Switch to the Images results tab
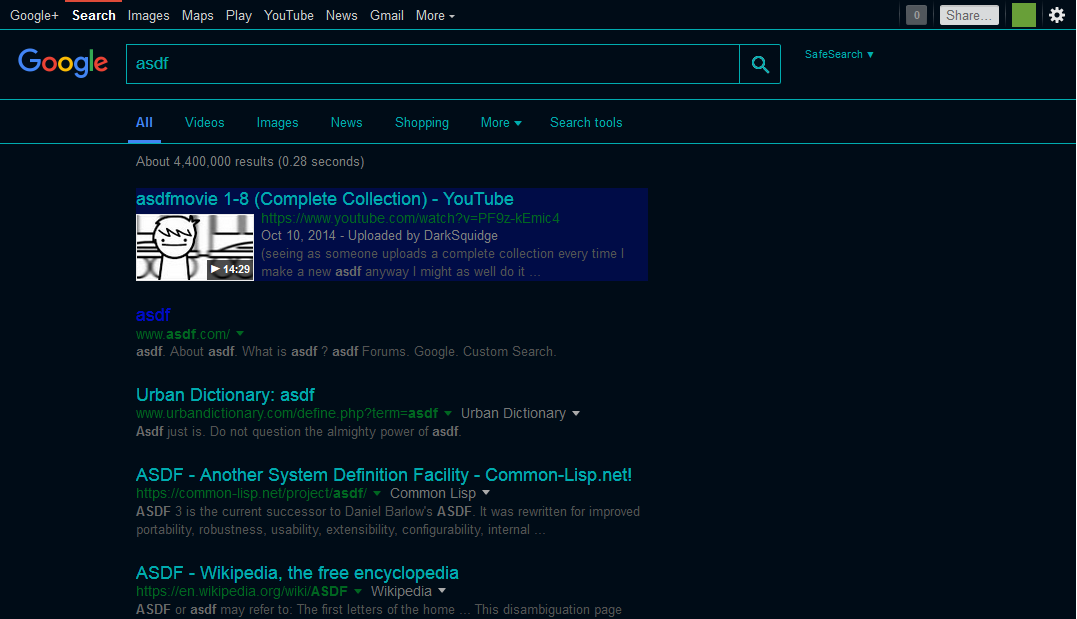 coord(277,122)
